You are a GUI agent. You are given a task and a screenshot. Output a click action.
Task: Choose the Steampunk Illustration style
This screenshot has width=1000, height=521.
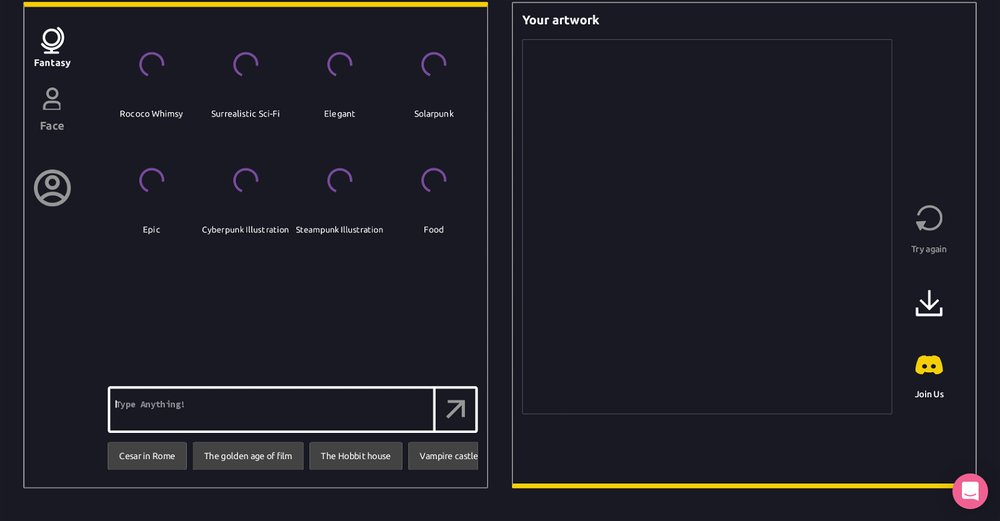(340, 182)
